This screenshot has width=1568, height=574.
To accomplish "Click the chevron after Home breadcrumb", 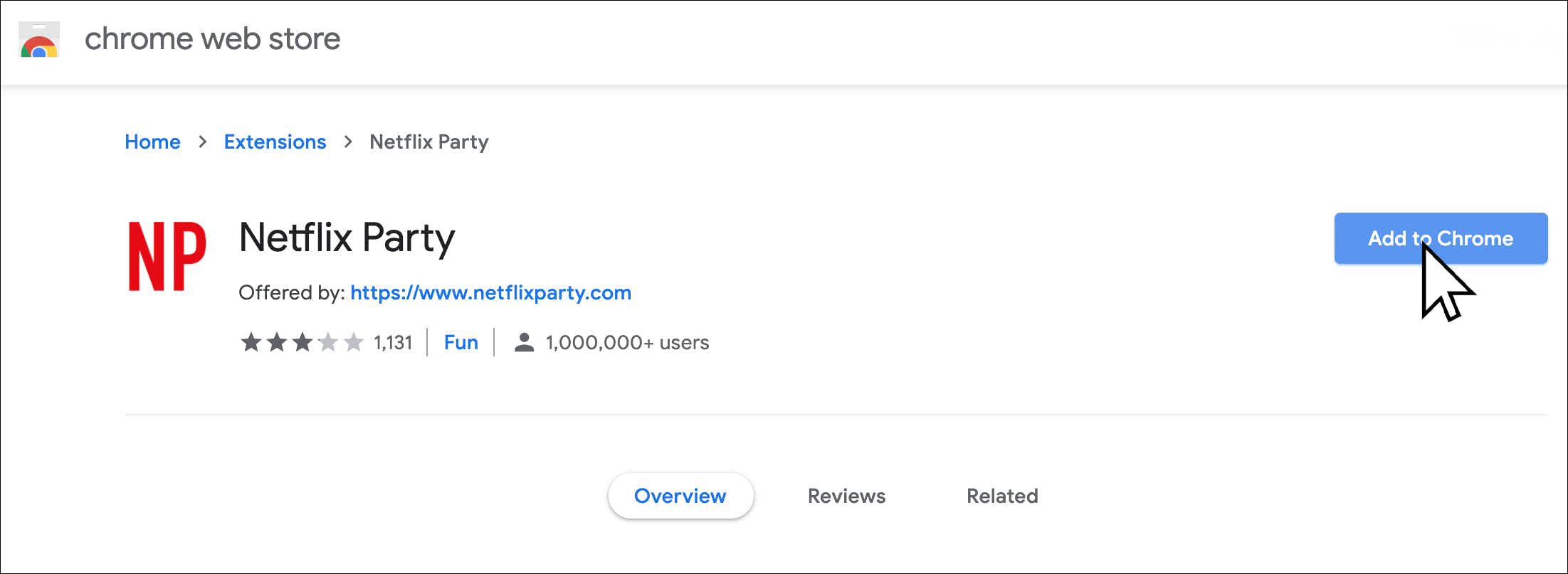I will (x=203, y=142).
